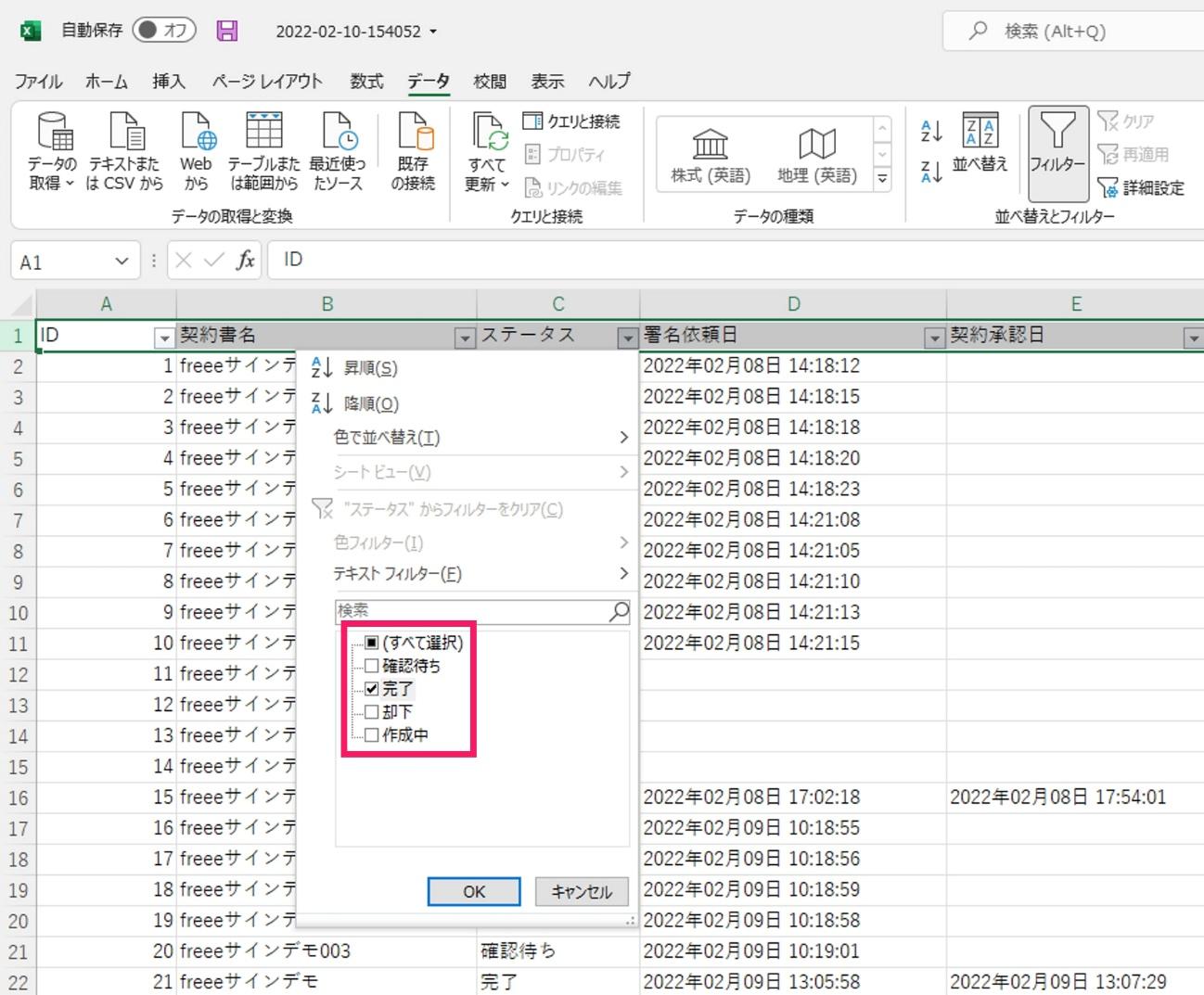This screenshot has height=995, width=1204.
Task: Switch to the ページ レイアウト tab
Action: (x=267, y=82)
